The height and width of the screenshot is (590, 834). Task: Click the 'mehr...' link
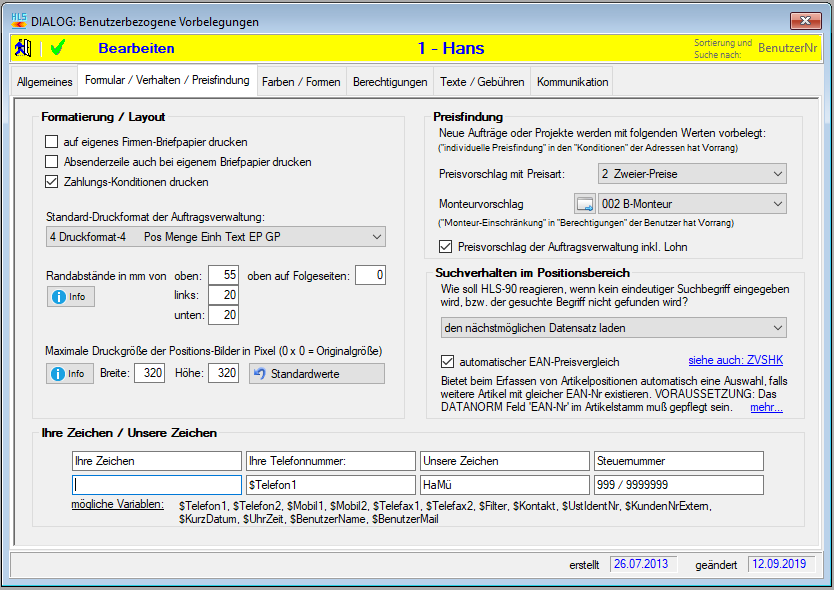766,407
